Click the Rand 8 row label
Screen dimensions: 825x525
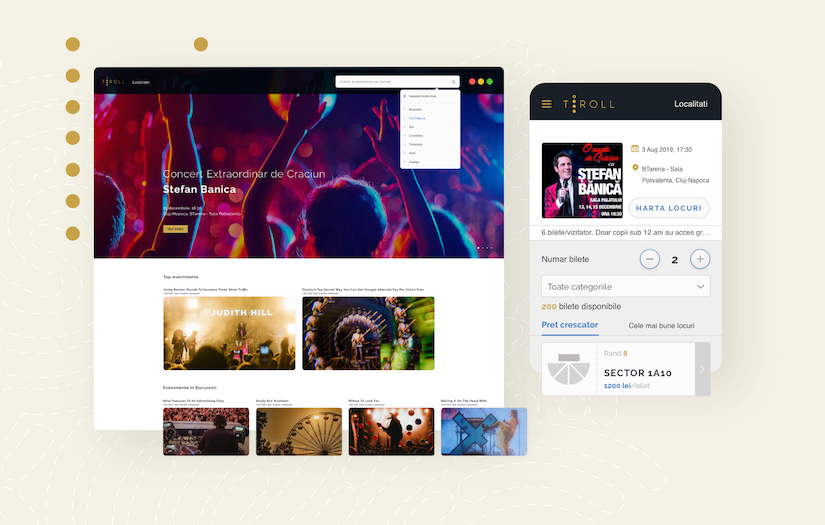615,354
